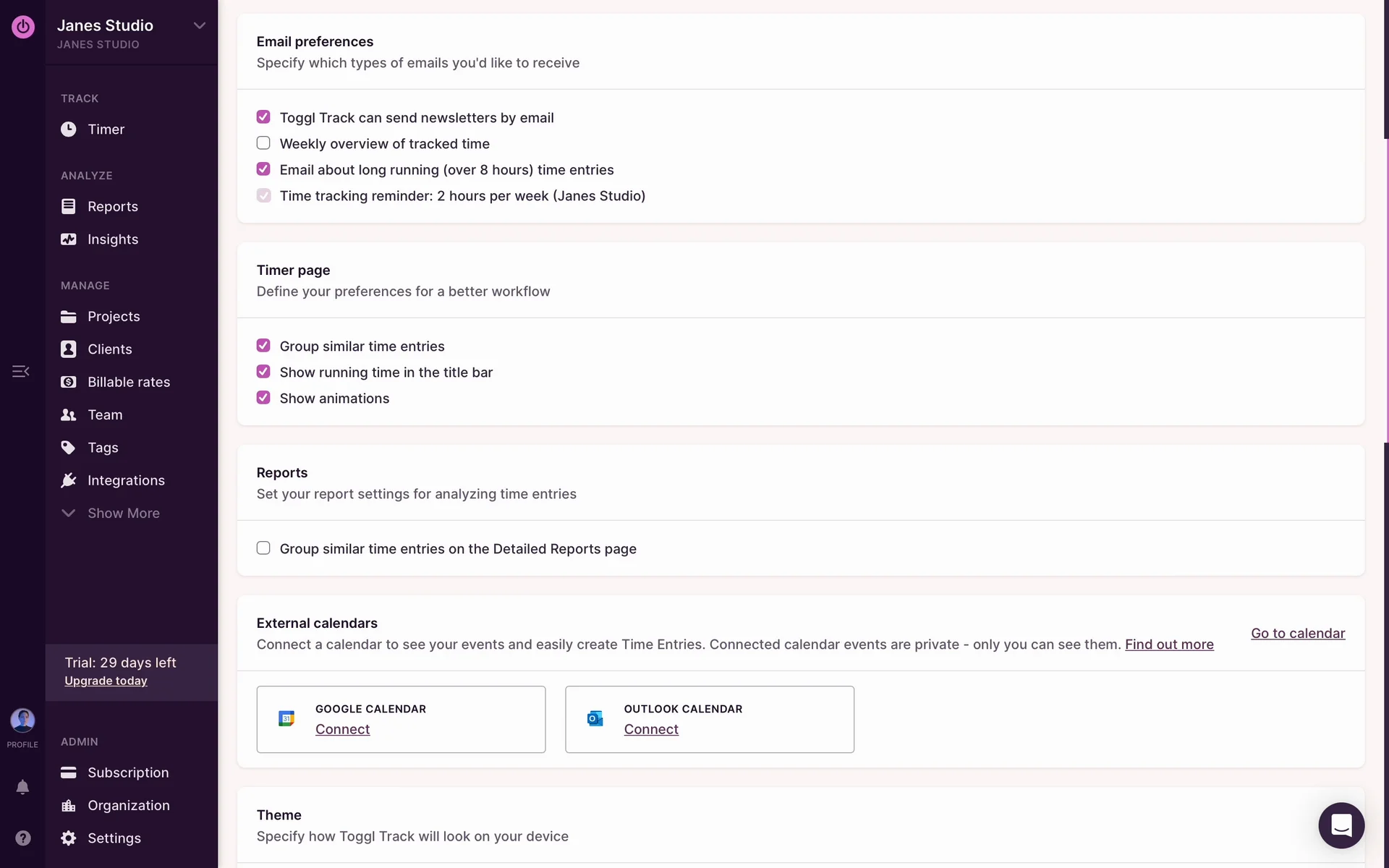Enable grouping on Detailed Reports page
The width and height of the screenshot is (1389, 868).
click(263, 548)
